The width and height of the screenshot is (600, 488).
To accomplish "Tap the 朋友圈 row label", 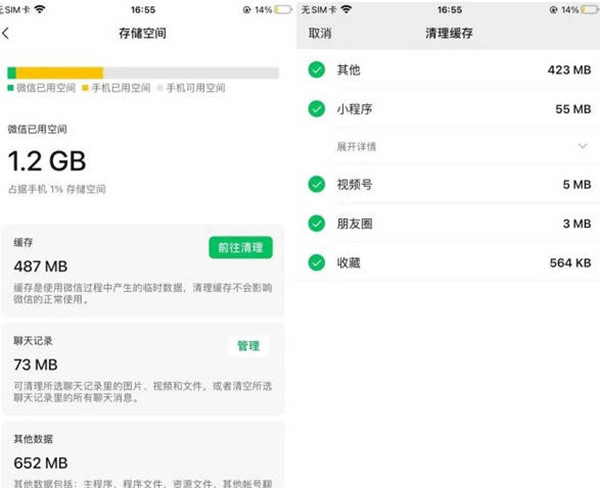I will click(355, 224).
